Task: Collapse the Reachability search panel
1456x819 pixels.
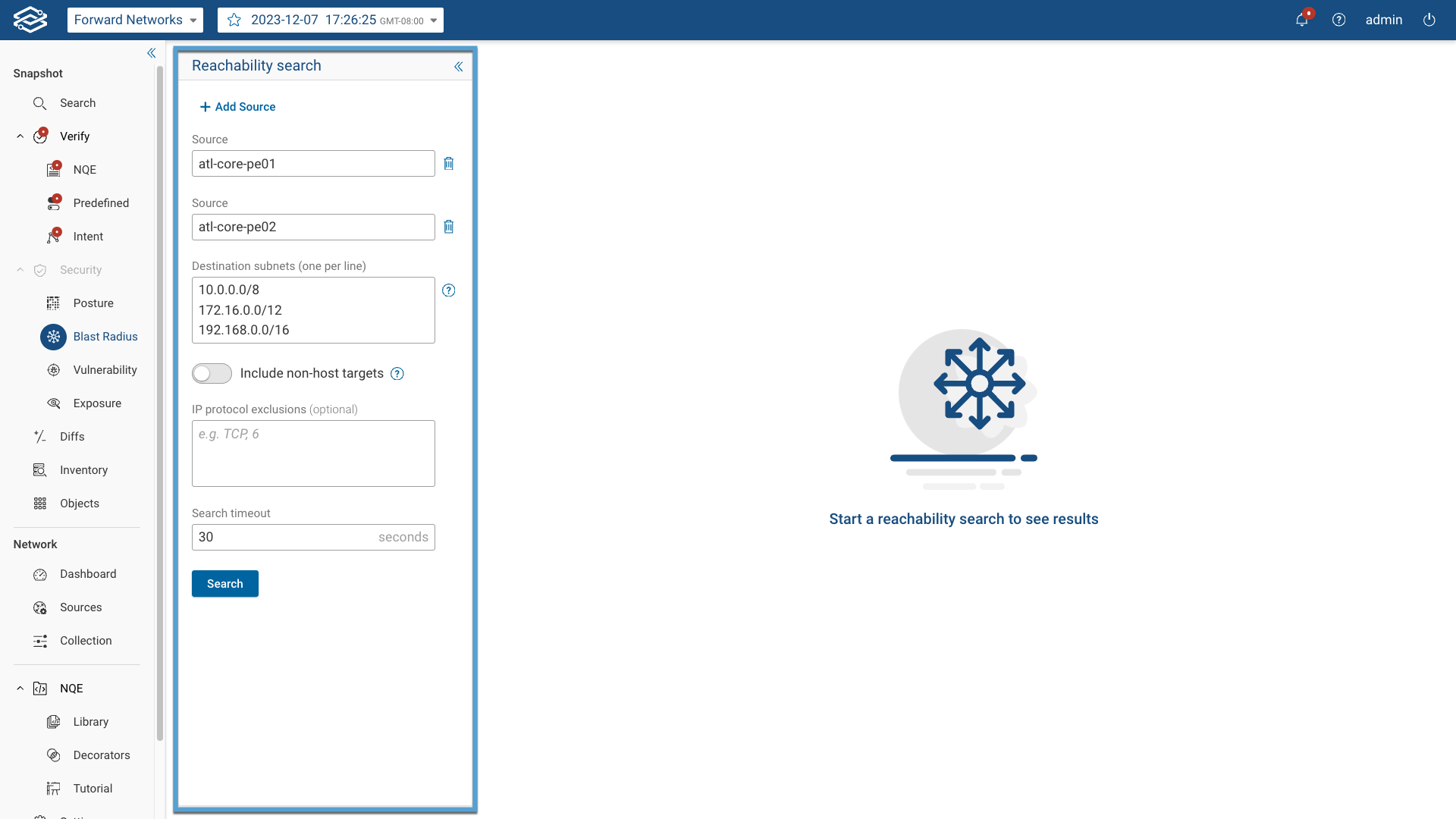Action: pos(458,67)
